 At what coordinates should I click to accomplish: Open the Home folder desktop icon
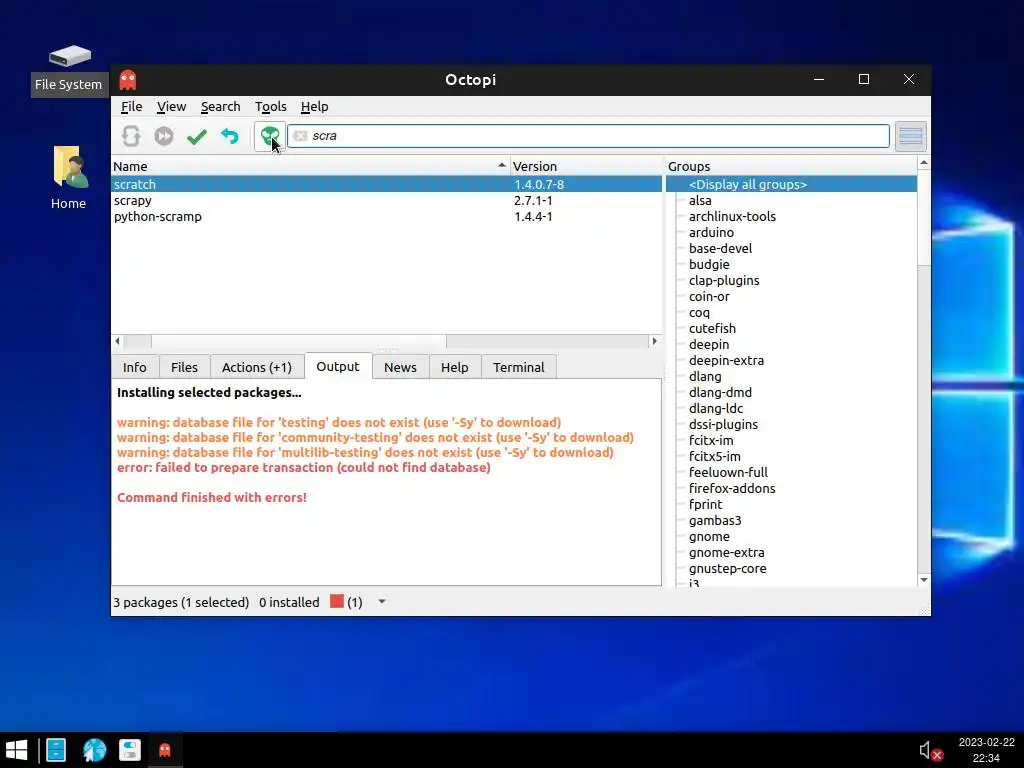pos(69,178)
